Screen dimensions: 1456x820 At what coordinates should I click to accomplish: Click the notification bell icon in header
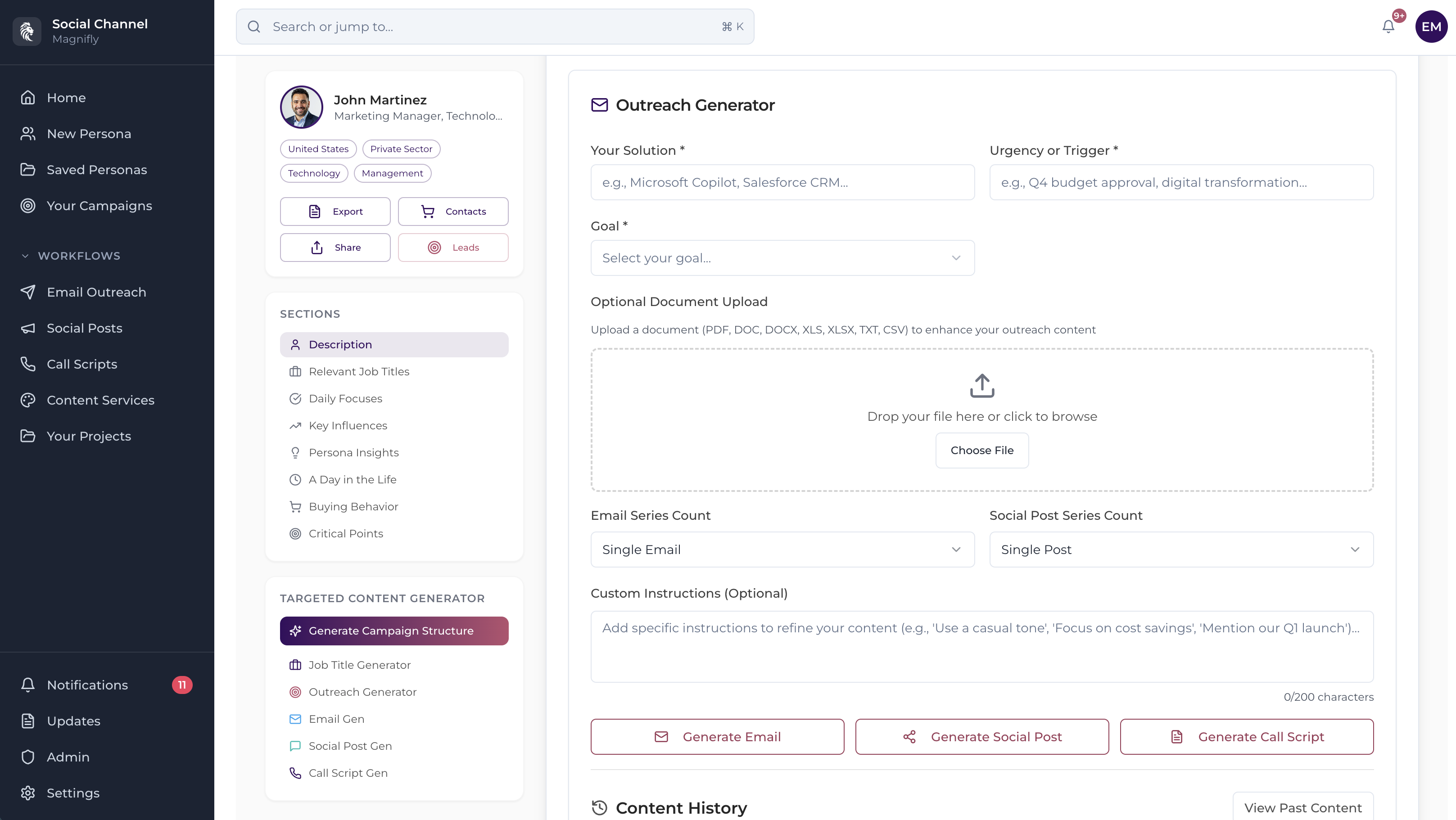(x=1388, y=27)
